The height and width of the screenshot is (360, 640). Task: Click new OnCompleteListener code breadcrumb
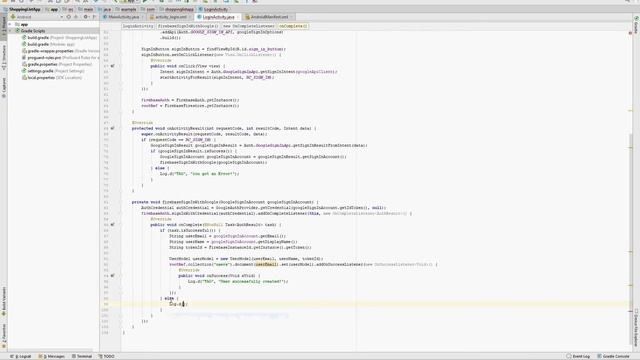(x=249, y=26)
